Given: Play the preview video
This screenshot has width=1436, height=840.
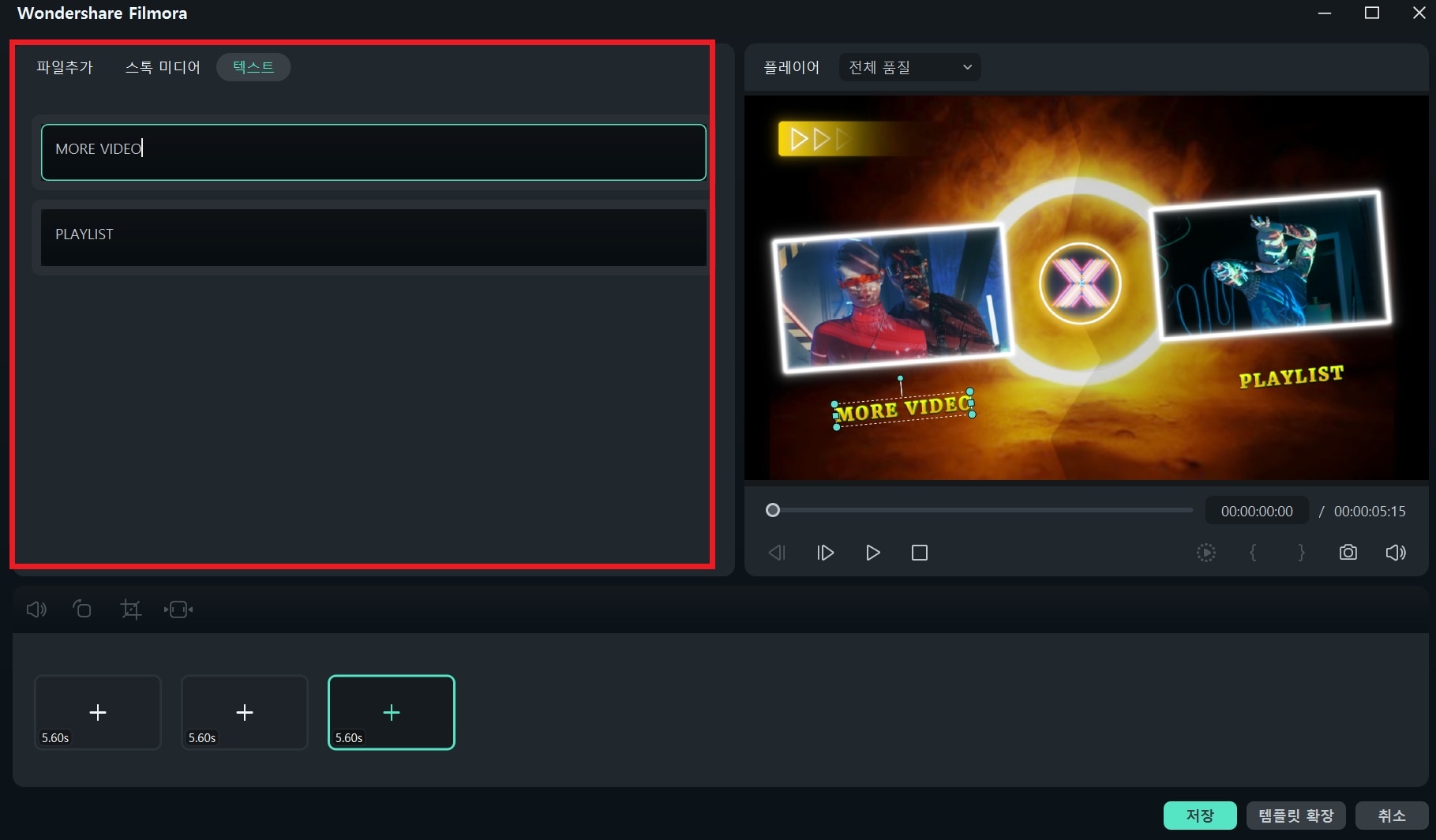Looking at the screenshot, I should 872,553.
